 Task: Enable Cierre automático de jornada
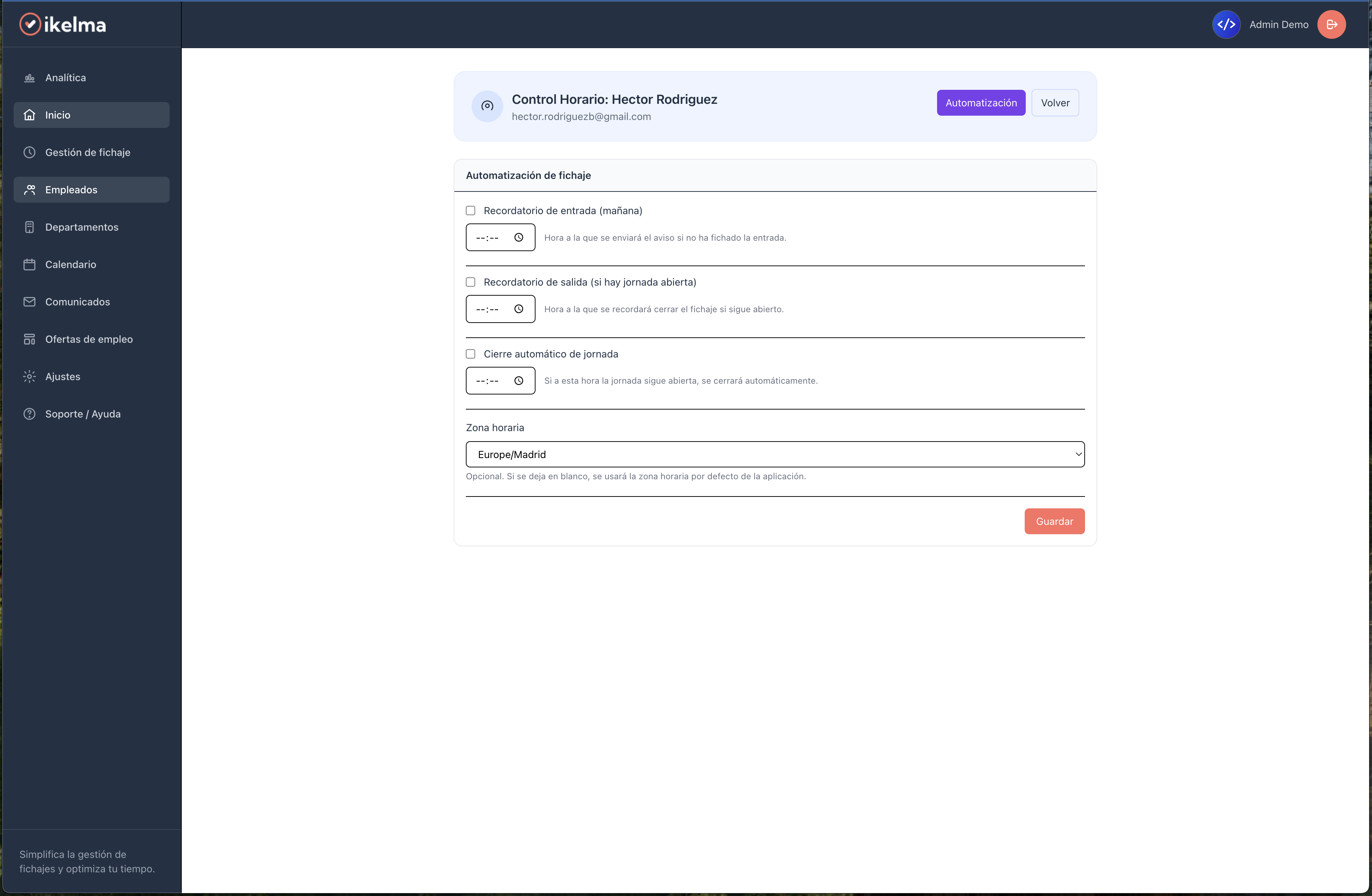471,354
